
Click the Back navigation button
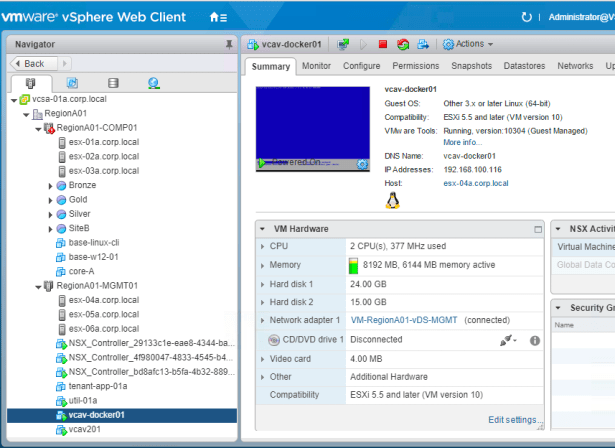[x=34, y=64]
